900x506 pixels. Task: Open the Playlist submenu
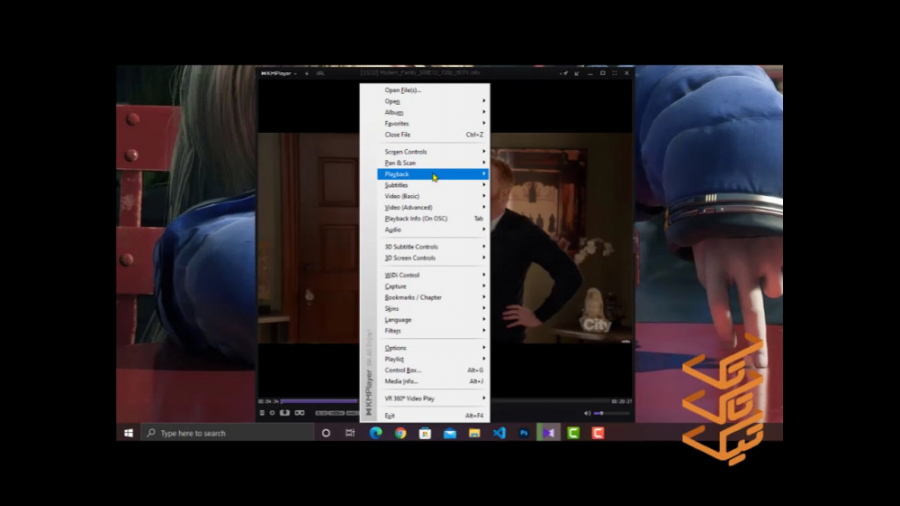point(433,359)
